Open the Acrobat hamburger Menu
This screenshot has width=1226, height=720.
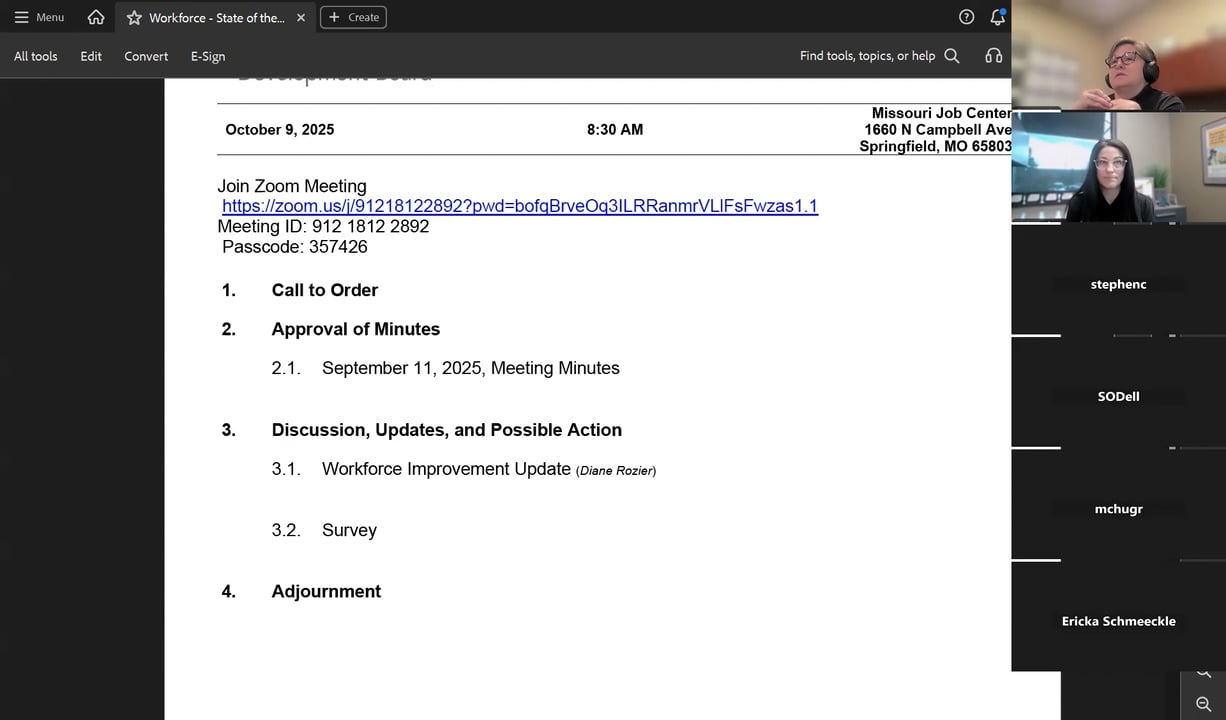click(22, 17)
